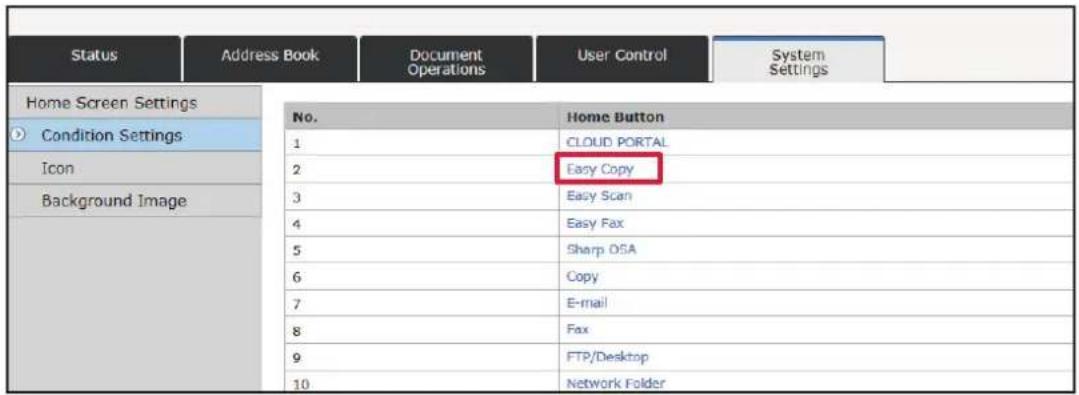Click row number 3 cell
This screenshot has width=1079, height=395.
point(422,197)
